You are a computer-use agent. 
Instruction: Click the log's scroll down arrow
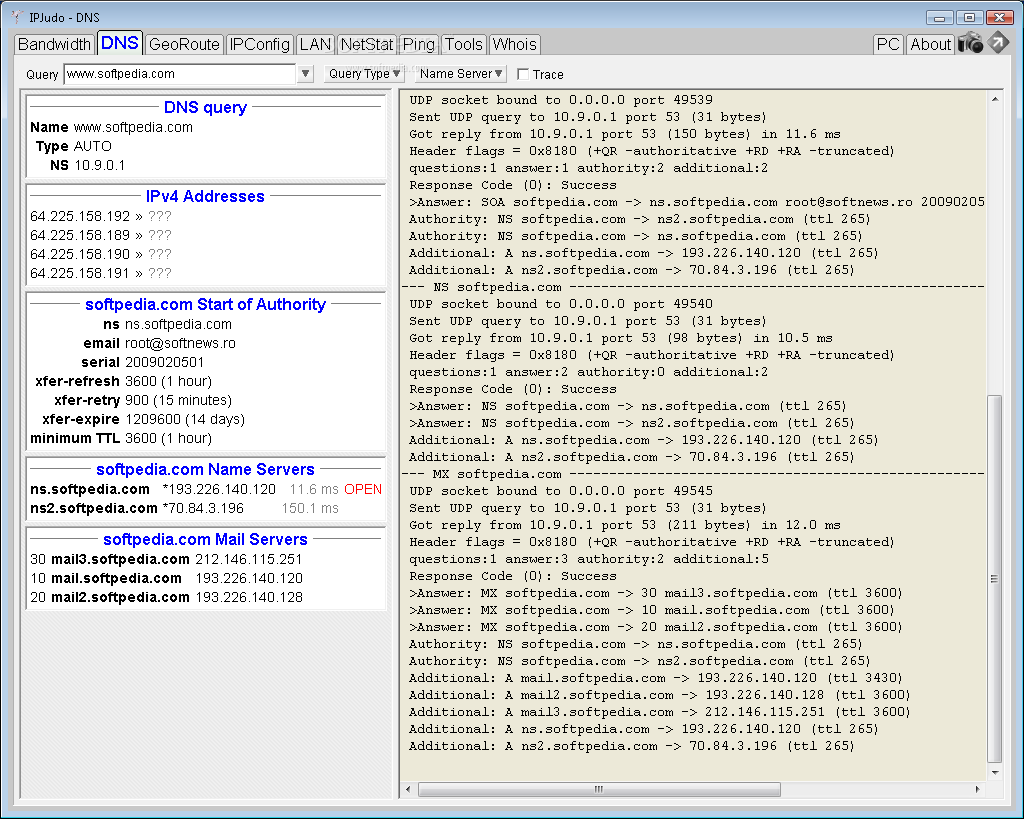click(x=995, y=773)
